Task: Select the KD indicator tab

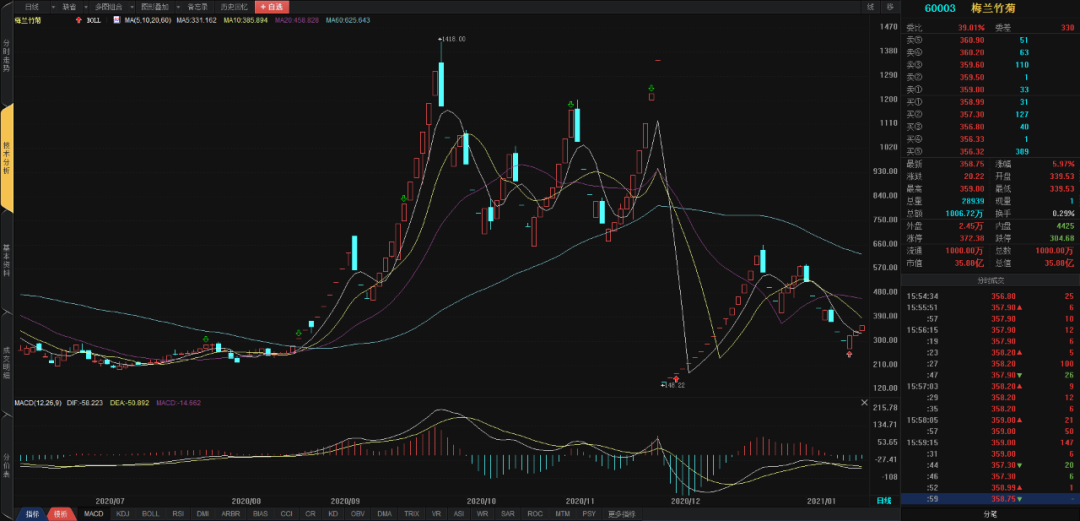Action: 333,514
